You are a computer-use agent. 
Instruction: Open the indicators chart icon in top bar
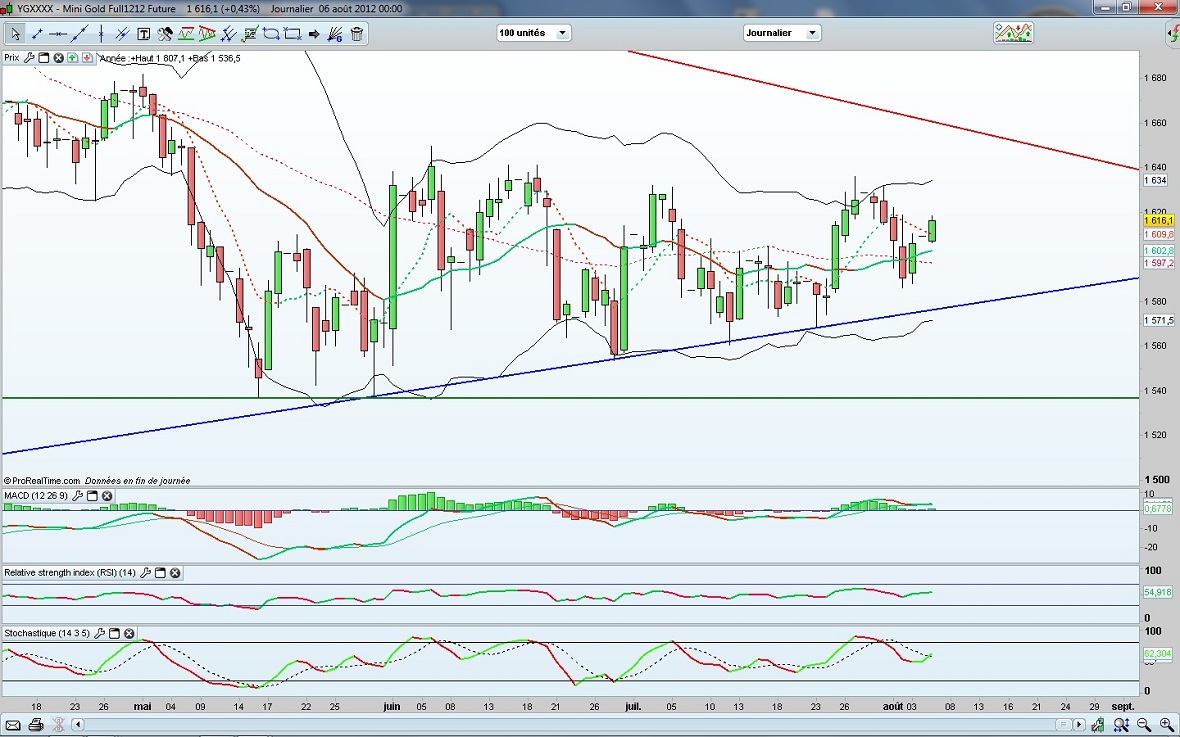click(1013, 33)
